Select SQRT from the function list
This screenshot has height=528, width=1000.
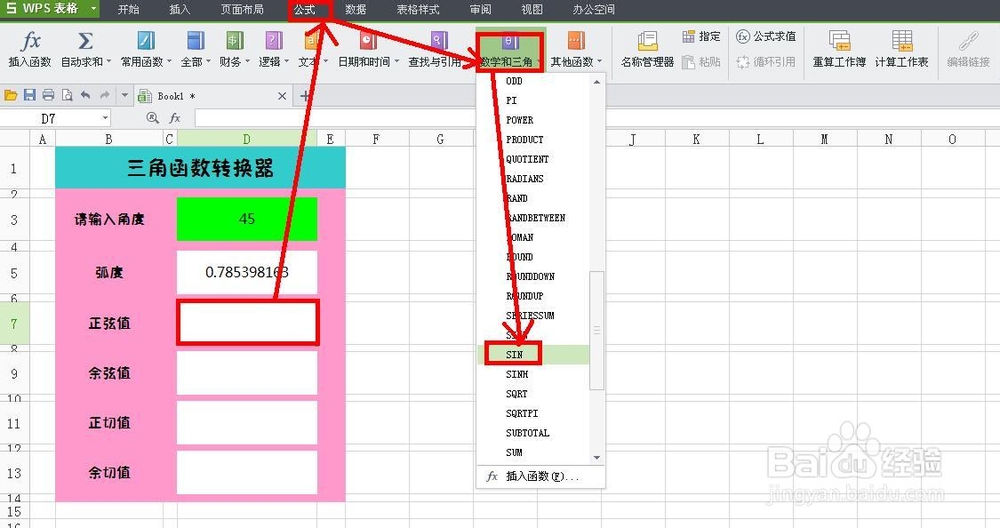point(517,394)
